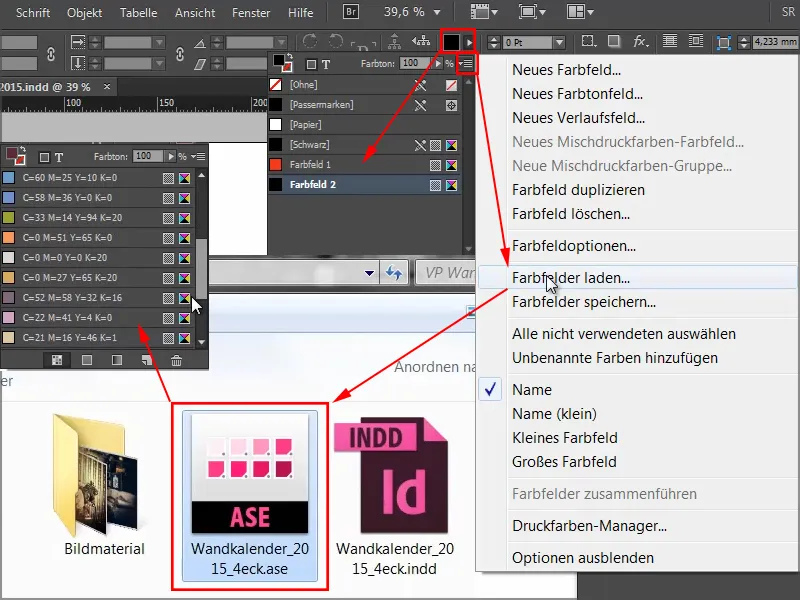Open Druckfarben-Manager...
The width and height of the screenshot is (800, 600).
(589, 526)
